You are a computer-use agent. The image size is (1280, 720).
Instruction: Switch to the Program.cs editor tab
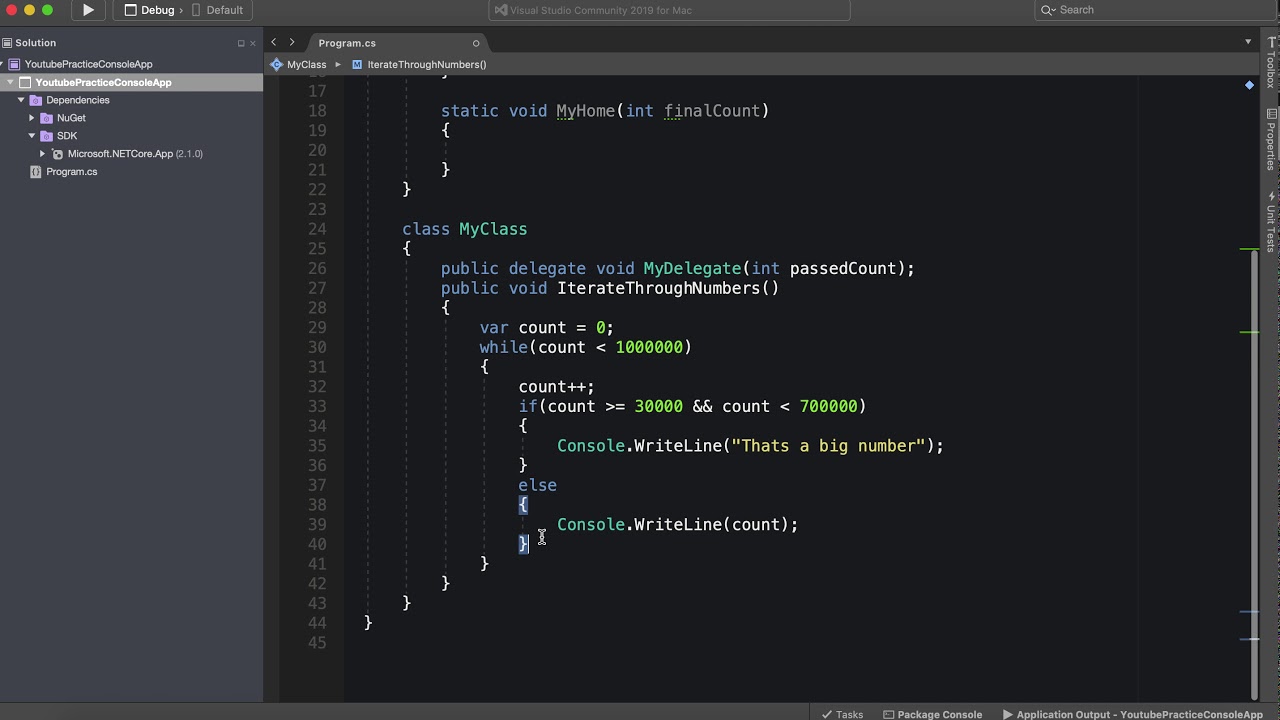point(347,43)
